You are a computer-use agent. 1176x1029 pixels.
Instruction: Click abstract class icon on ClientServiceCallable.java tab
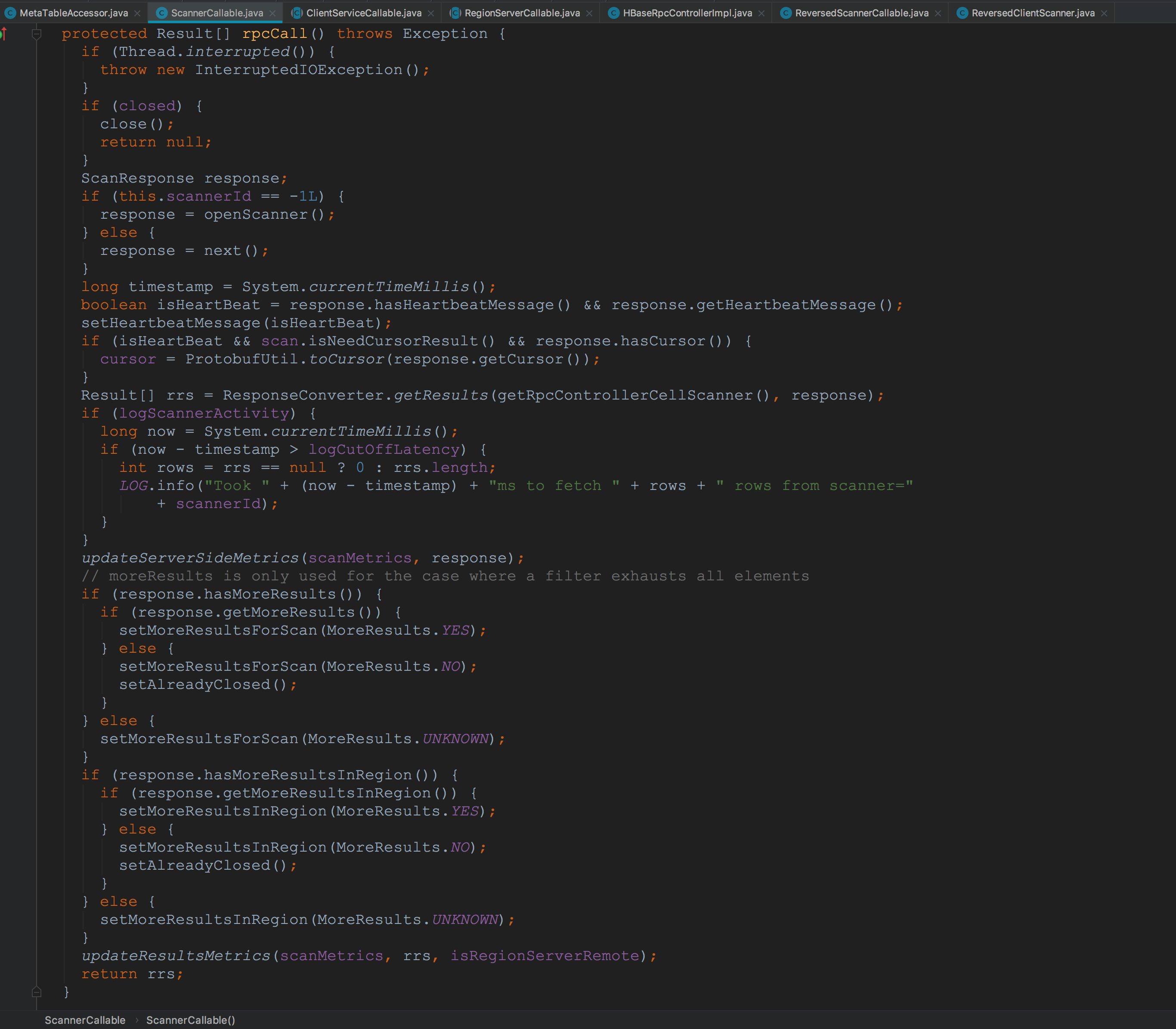[297, 12]
